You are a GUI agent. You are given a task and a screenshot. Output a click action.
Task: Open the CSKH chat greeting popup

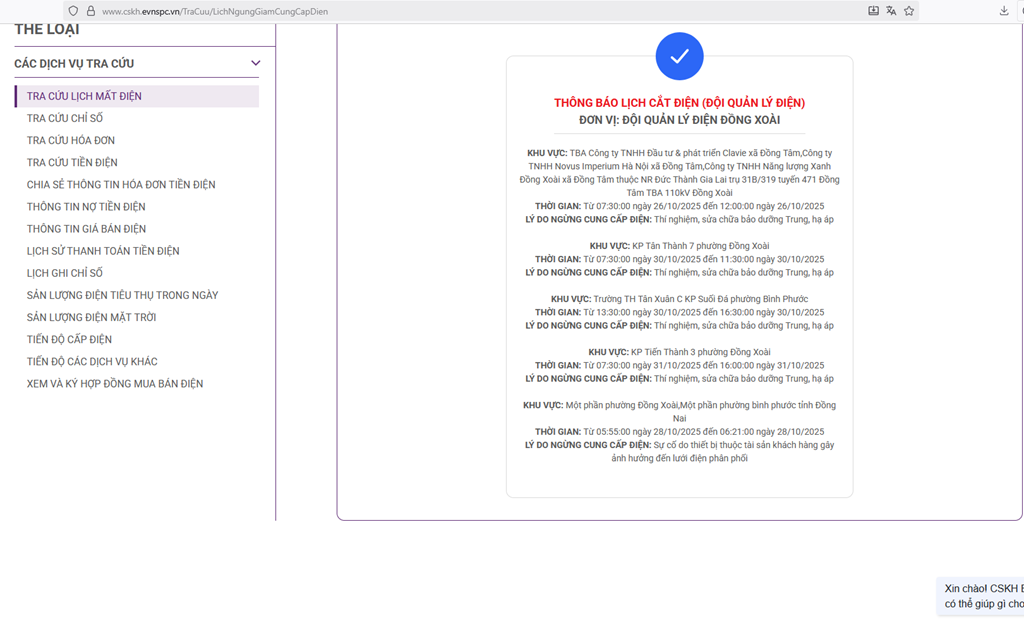982,596
